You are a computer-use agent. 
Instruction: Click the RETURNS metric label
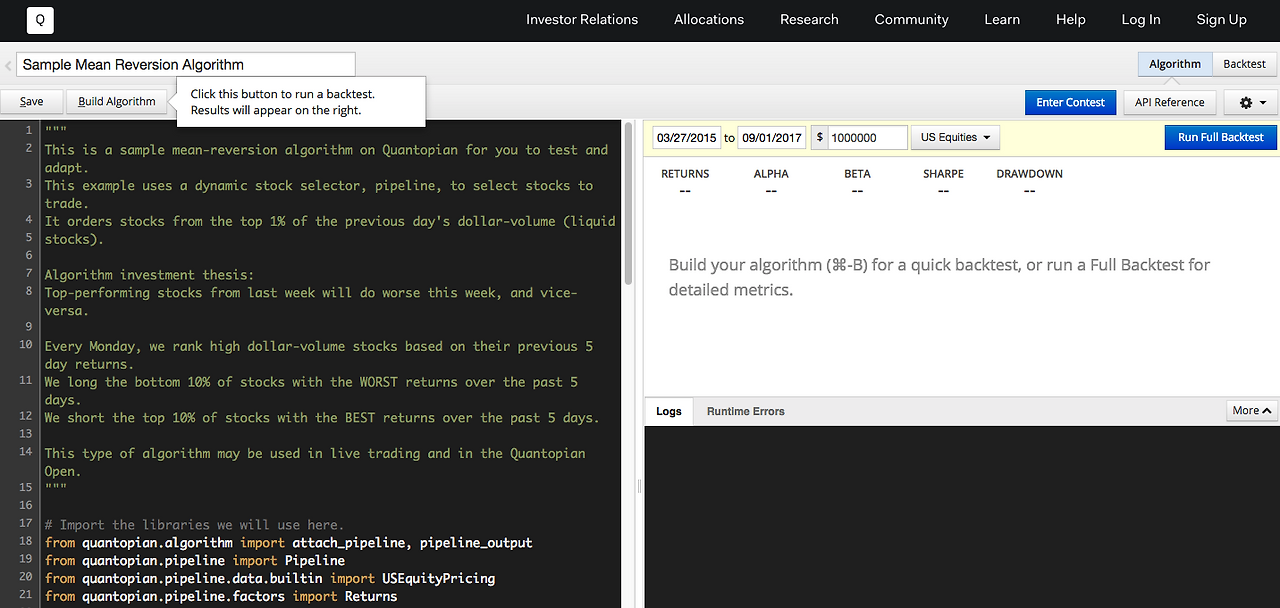coord(685,174)
